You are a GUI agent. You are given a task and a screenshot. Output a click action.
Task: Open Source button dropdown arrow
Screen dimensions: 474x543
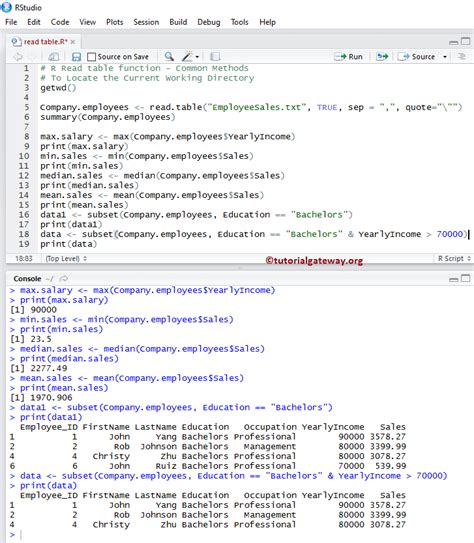445,57
